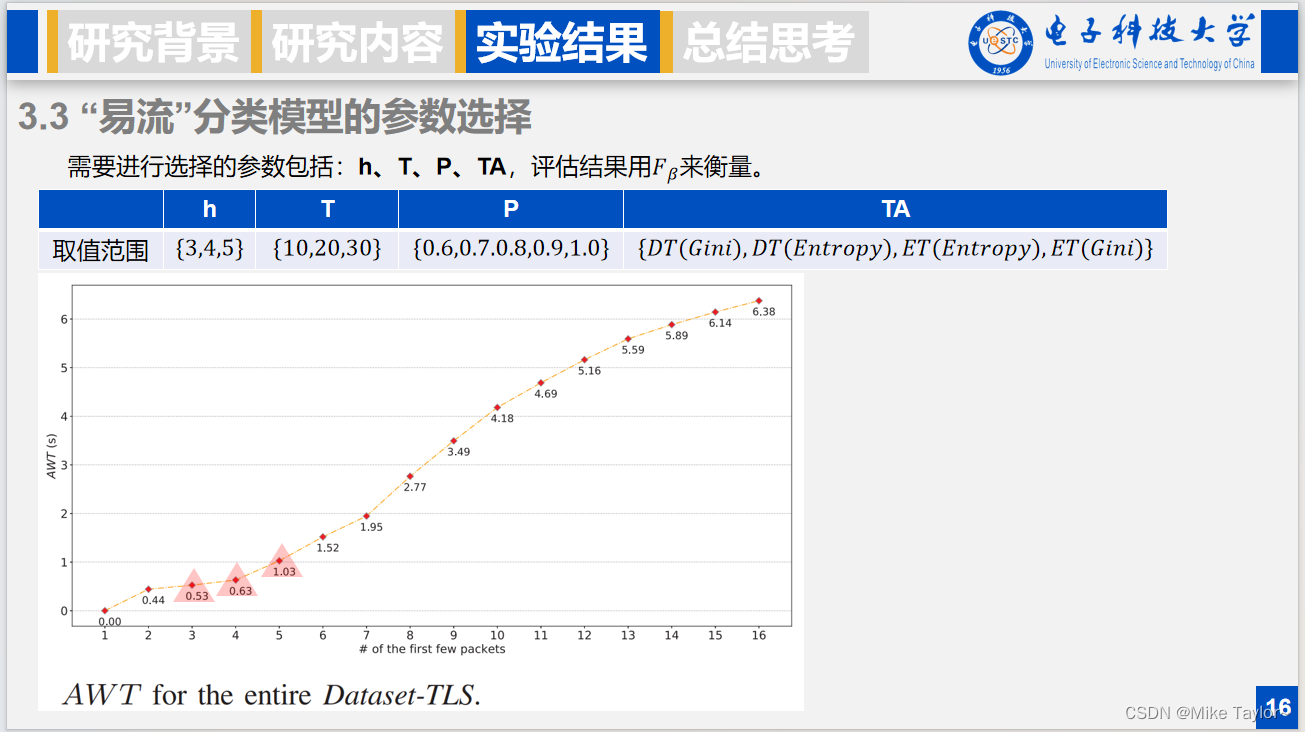This screenshot has height=732, width=1305.
Task: Select the table header cell T
Action: pos(327,209)
